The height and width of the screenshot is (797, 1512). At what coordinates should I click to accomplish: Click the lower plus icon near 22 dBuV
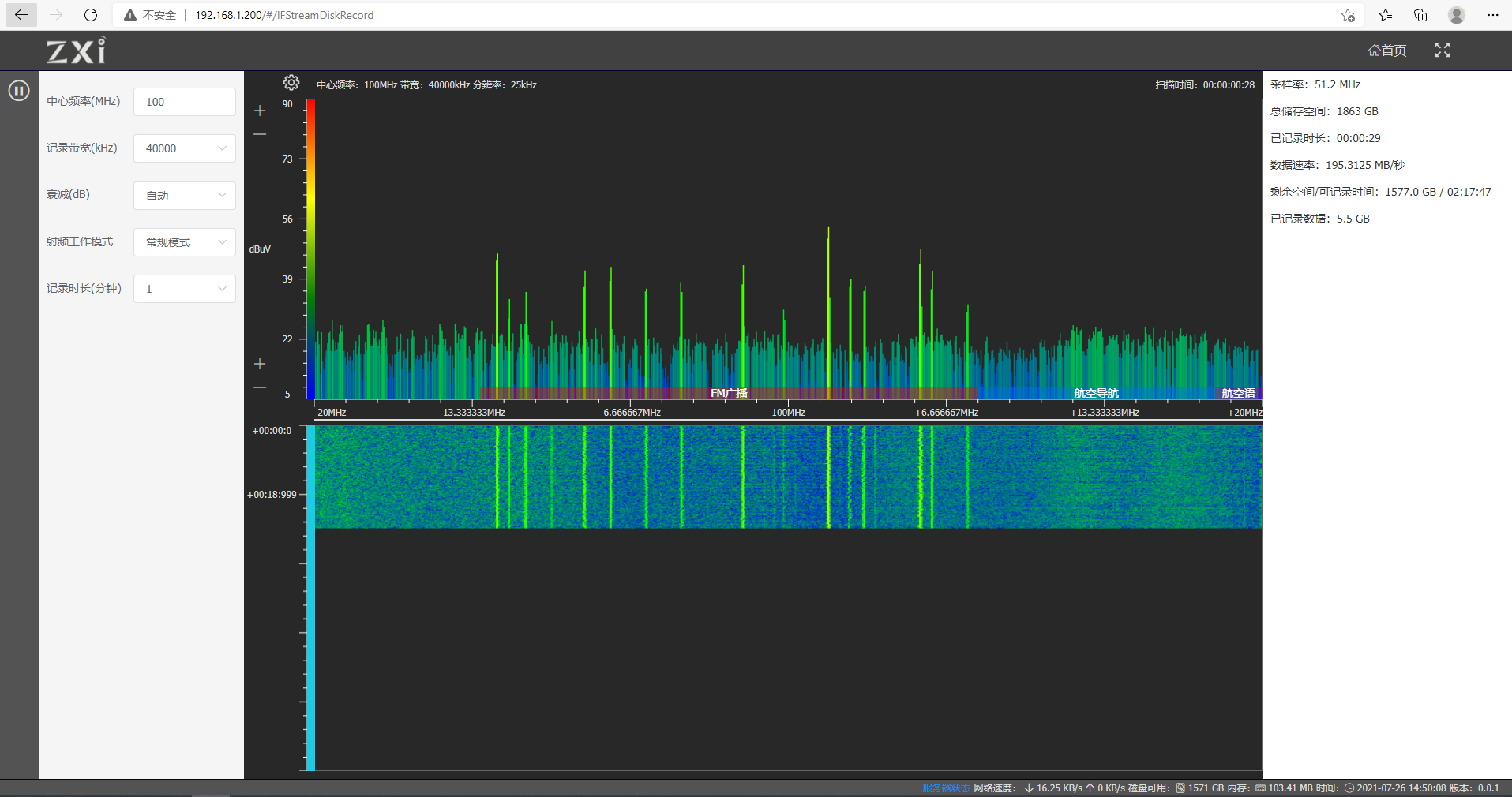pos(260,364)
